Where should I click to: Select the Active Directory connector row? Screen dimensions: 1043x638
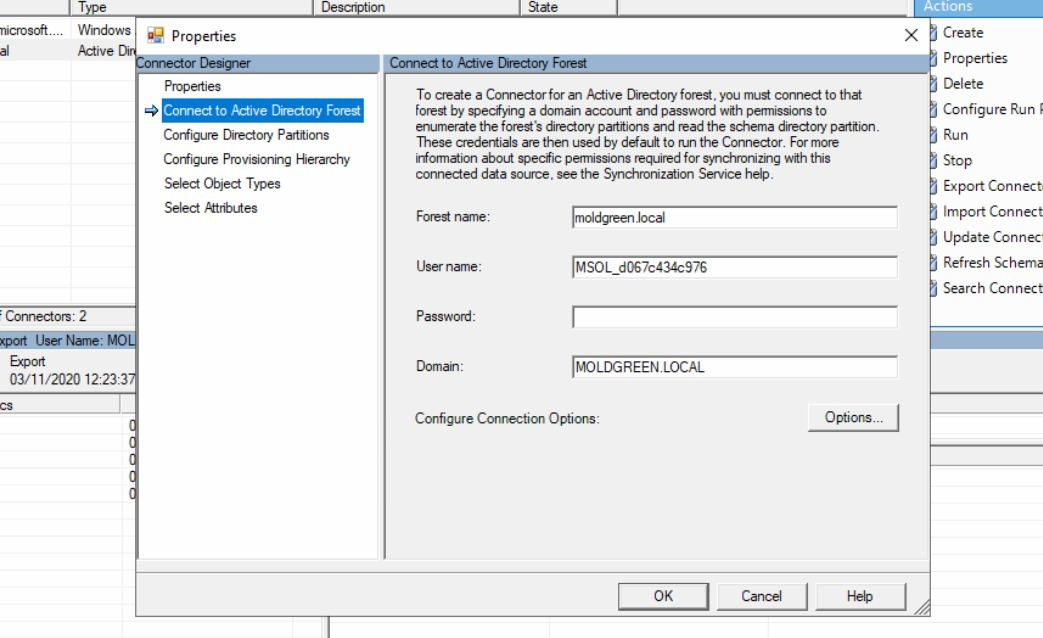coord(67,51)
